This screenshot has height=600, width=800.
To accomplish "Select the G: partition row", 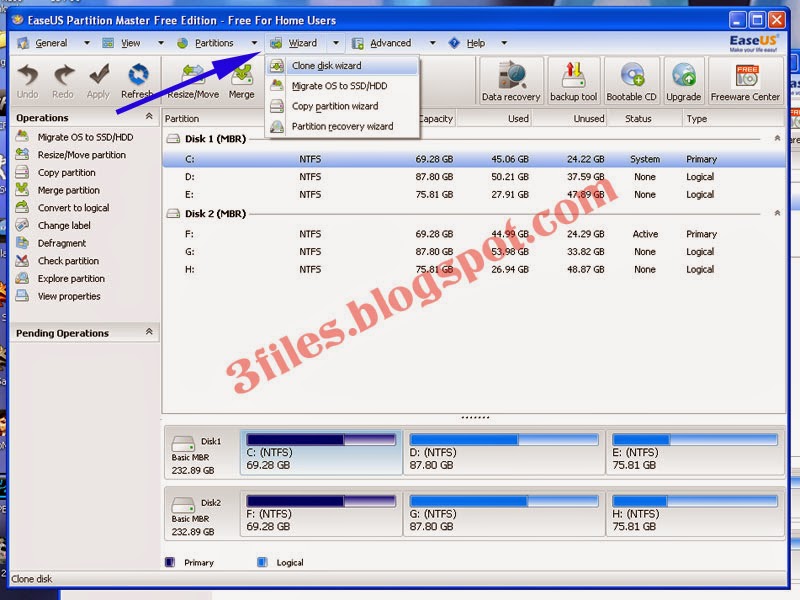I will coord(474,252).
